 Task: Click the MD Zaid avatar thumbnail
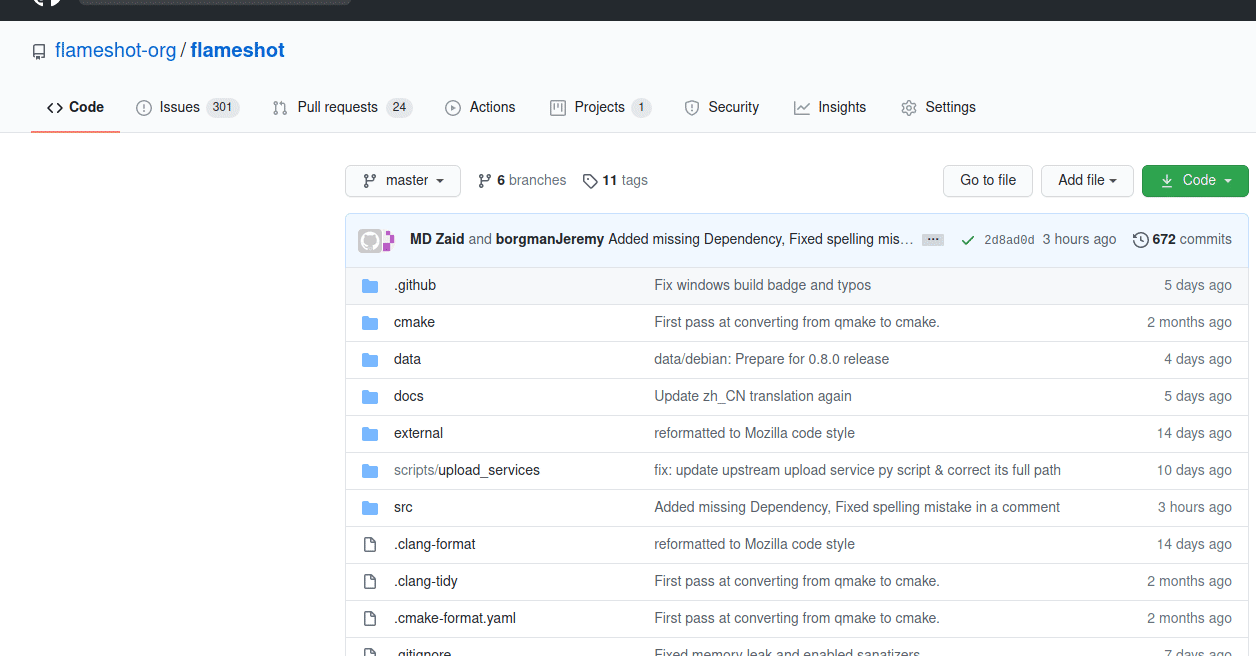click(370, 240)
